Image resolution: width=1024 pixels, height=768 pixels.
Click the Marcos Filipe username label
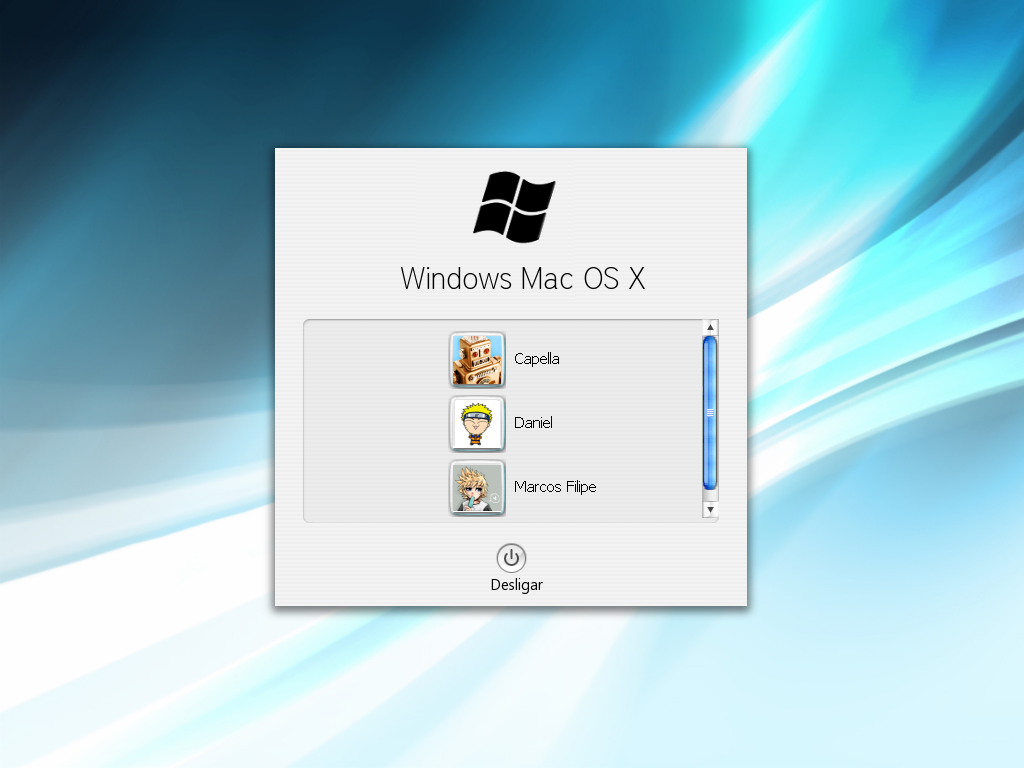coord(555,487)
